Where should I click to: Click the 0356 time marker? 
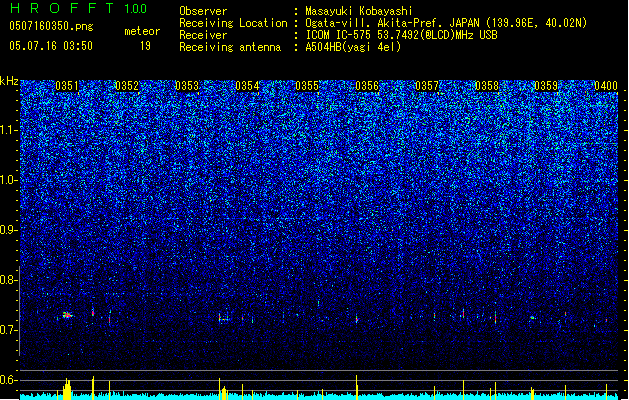pos(367,86)
